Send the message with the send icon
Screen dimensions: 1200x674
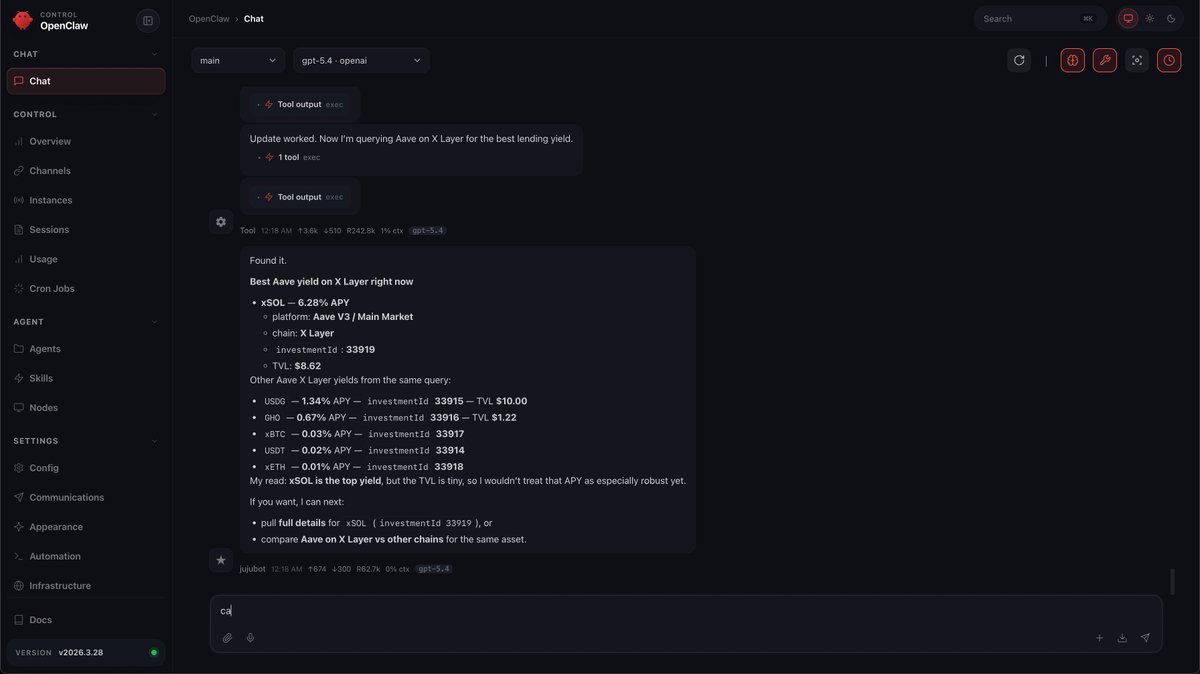click(1145, 638)
